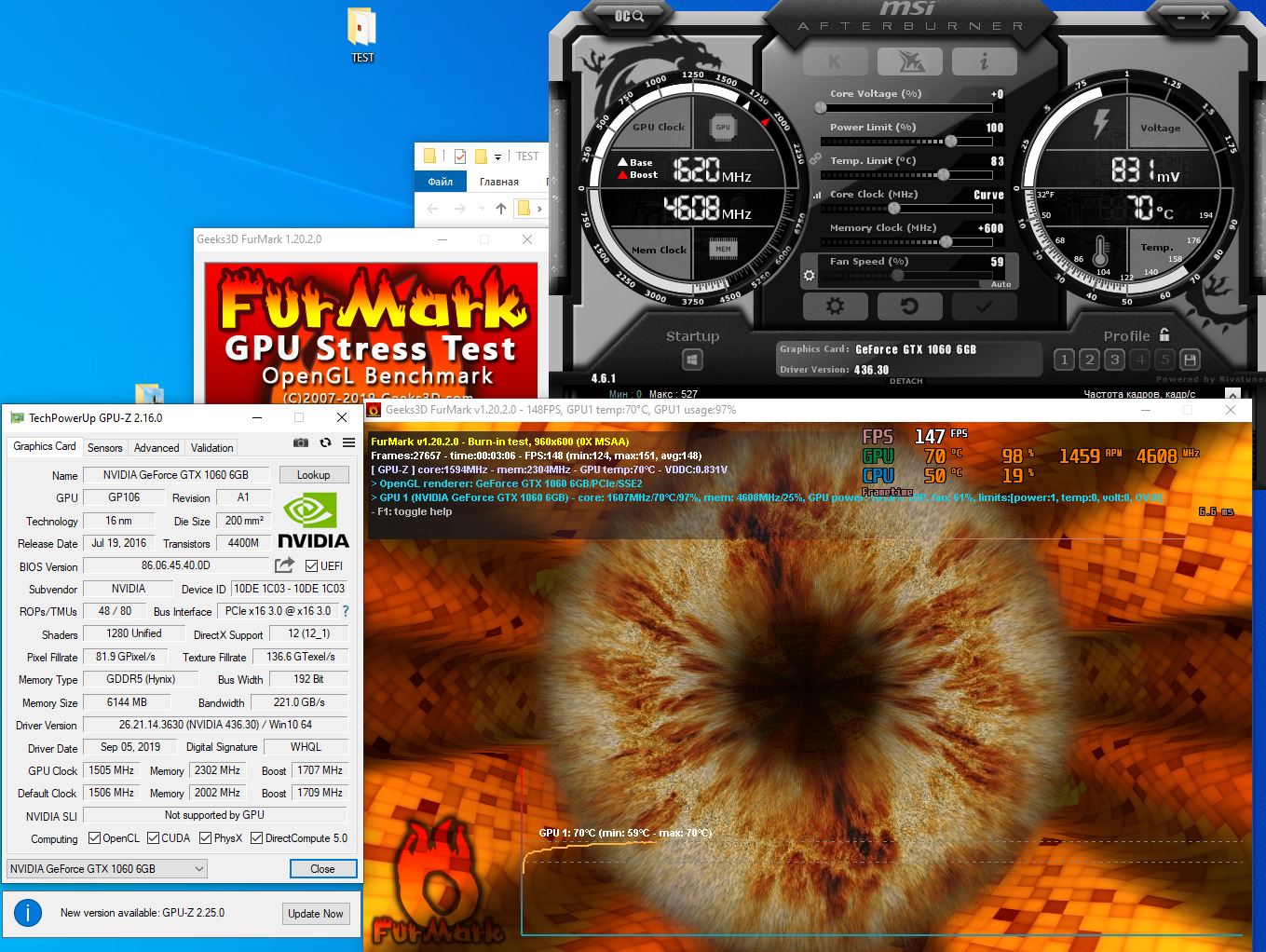
Task: Click the GPU Name field in GPU-Z
Action: [176, 475]
